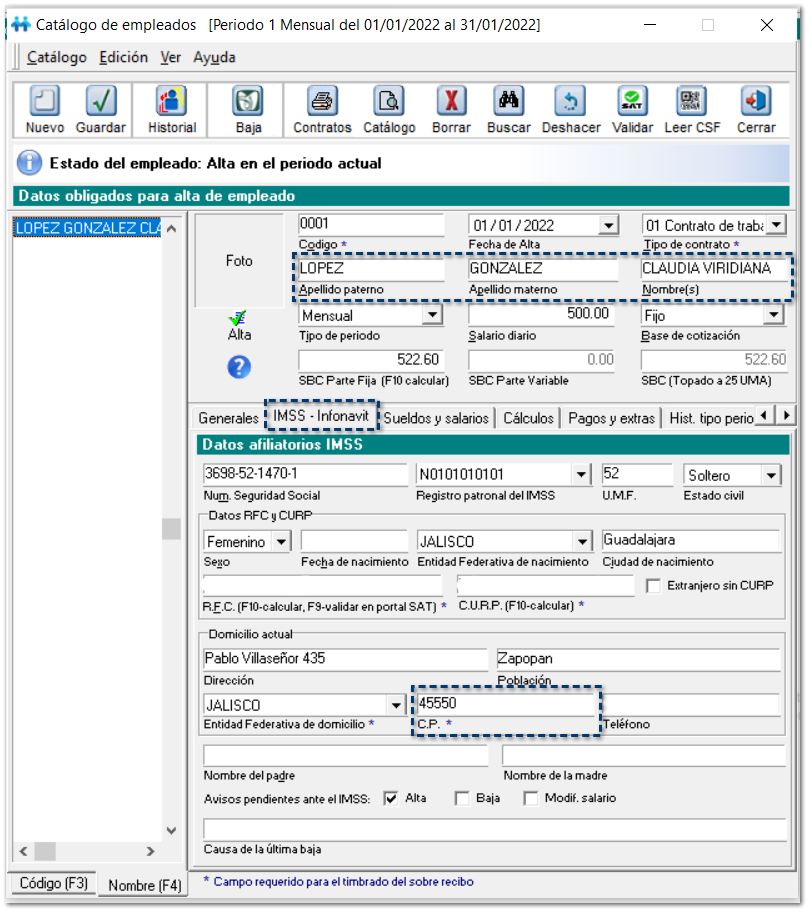Viewport: 809px width, 912px height.
Task: Switch to the Sueldos y salarios tab
Action: tap(436, 418)
